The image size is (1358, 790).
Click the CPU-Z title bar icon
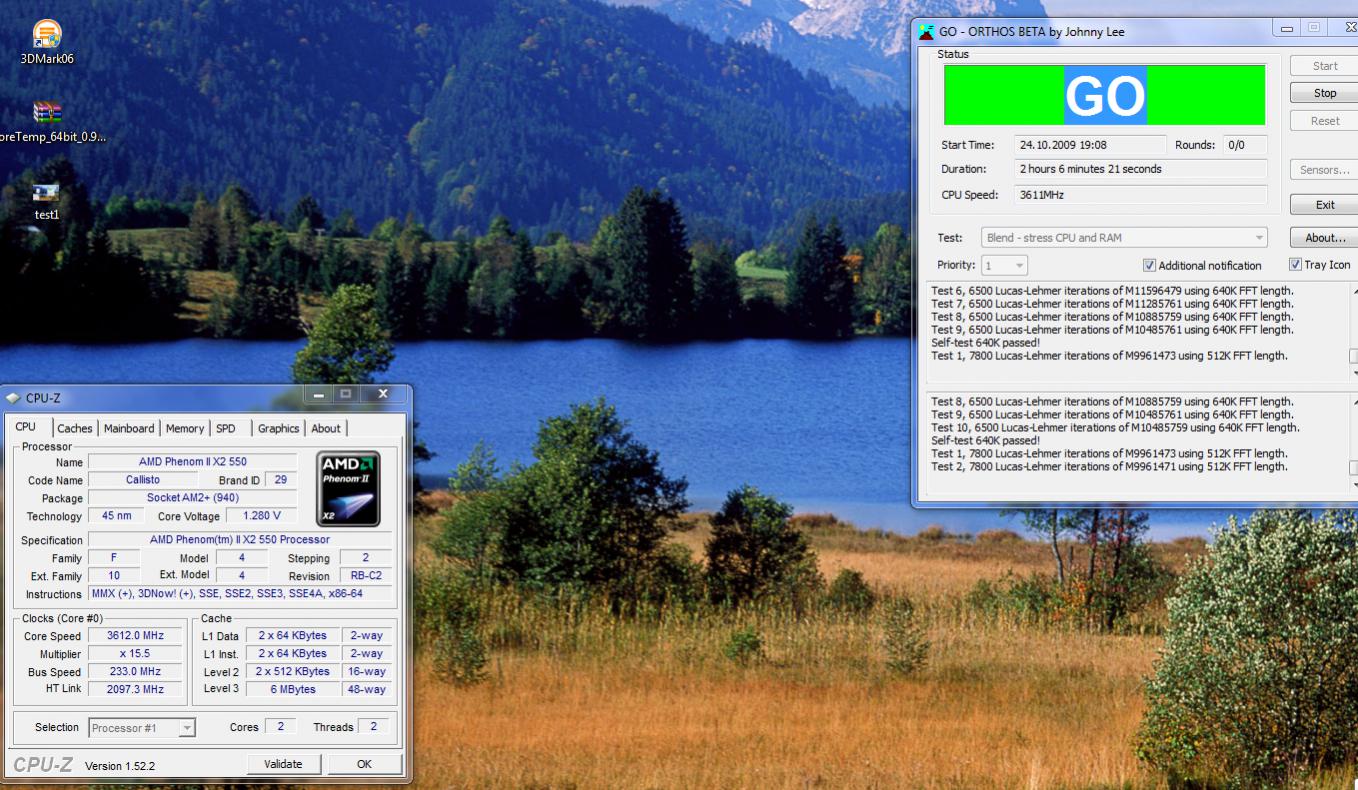click(x=13, y=398)
